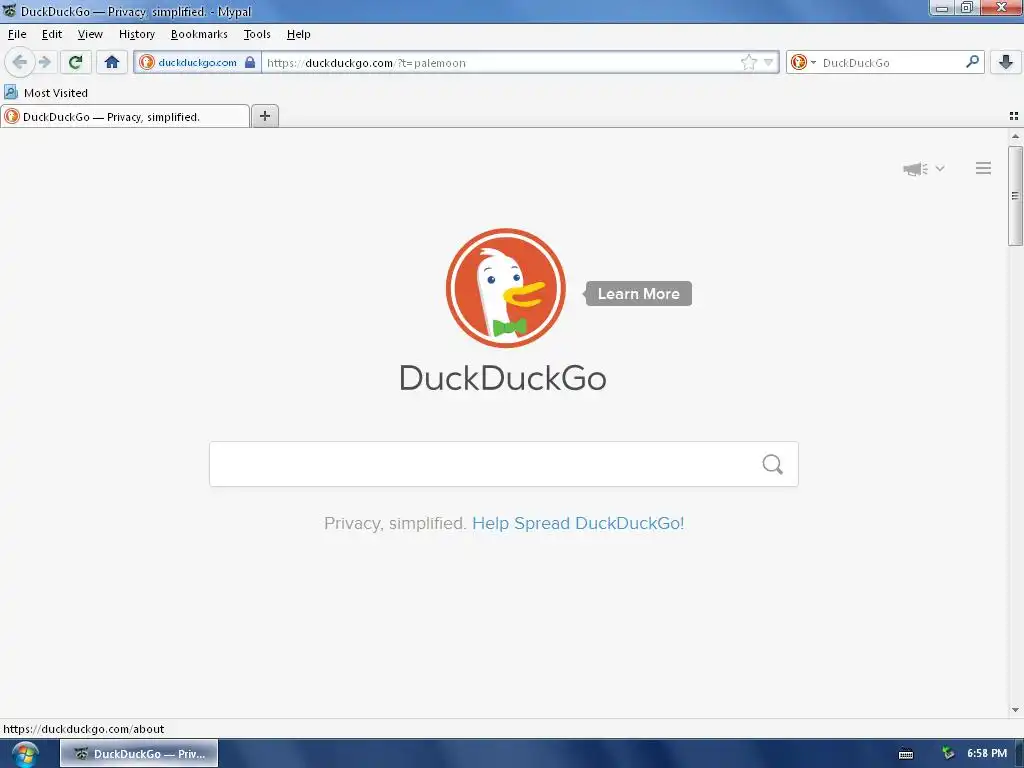
Task: Click the padlock security icon
Action: click(250, 63)
